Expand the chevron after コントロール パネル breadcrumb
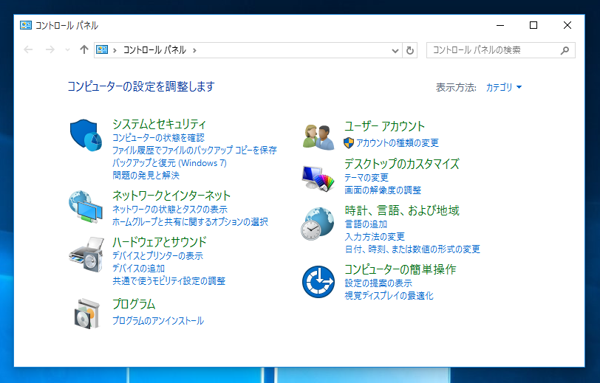600x383 pixels. (x=194, y=51)
